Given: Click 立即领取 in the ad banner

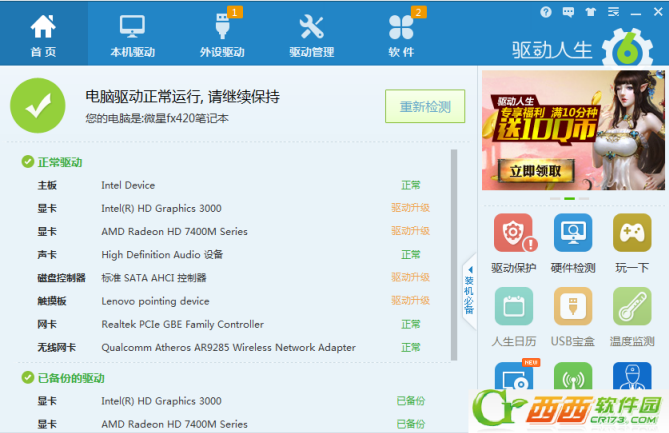Looking at the screenshot, I should pos(536,171).
